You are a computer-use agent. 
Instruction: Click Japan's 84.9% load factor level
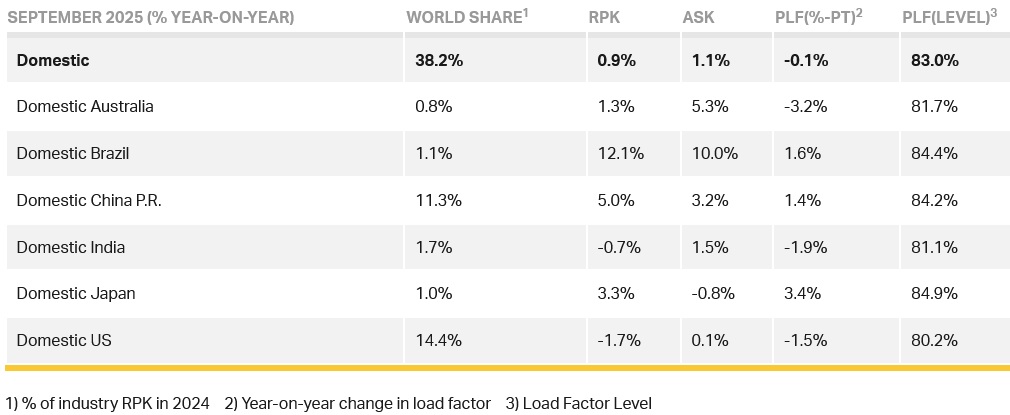[934, 293]
